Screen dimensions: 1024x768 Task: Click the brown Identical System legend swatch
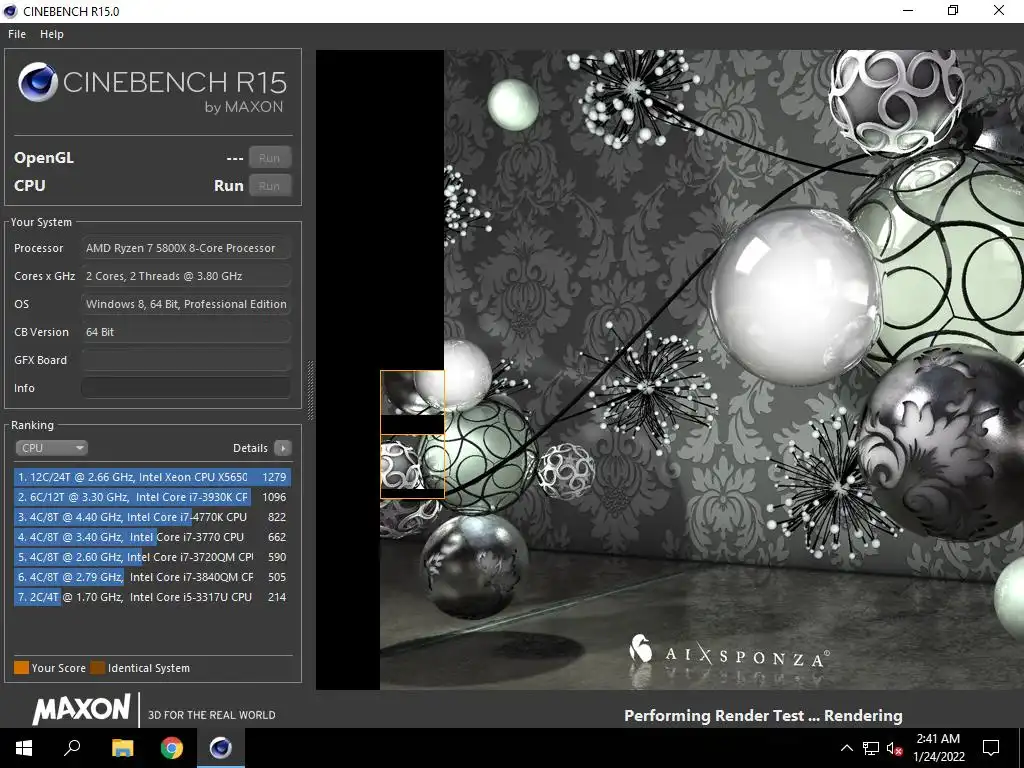click(97, 667)
